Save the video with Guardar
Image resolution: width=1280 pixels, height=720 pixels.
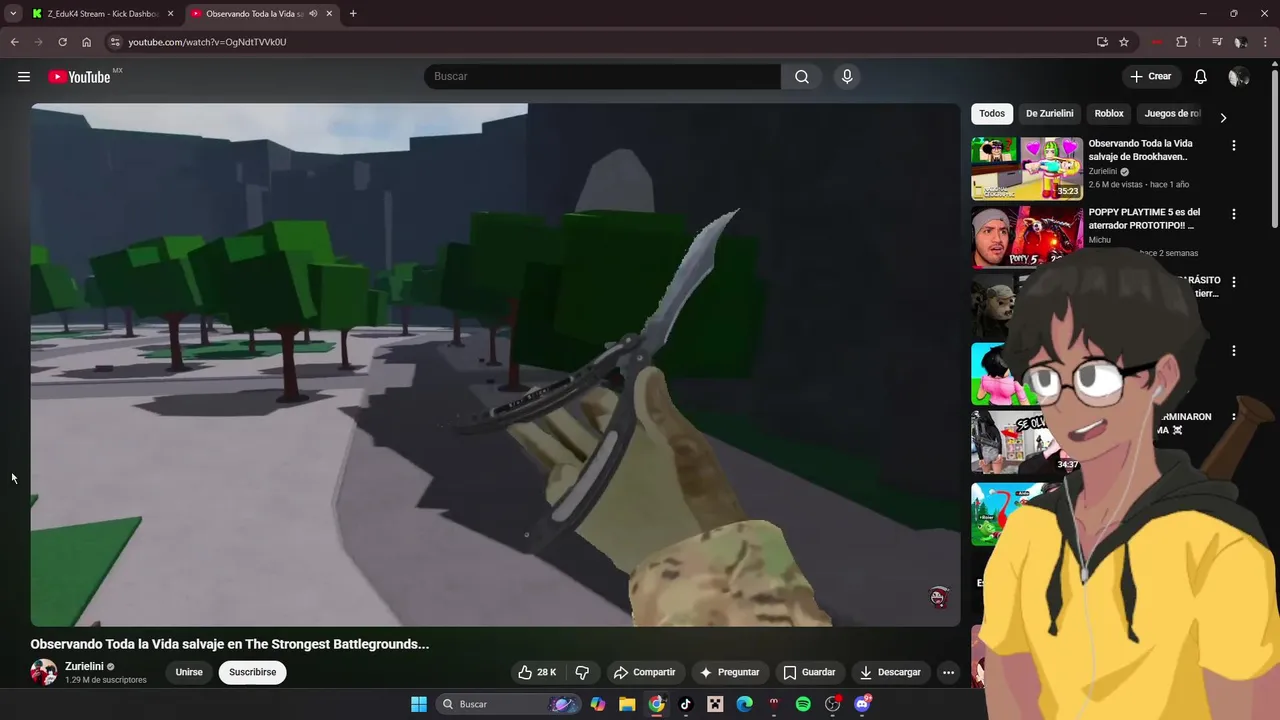click(809, 672)
